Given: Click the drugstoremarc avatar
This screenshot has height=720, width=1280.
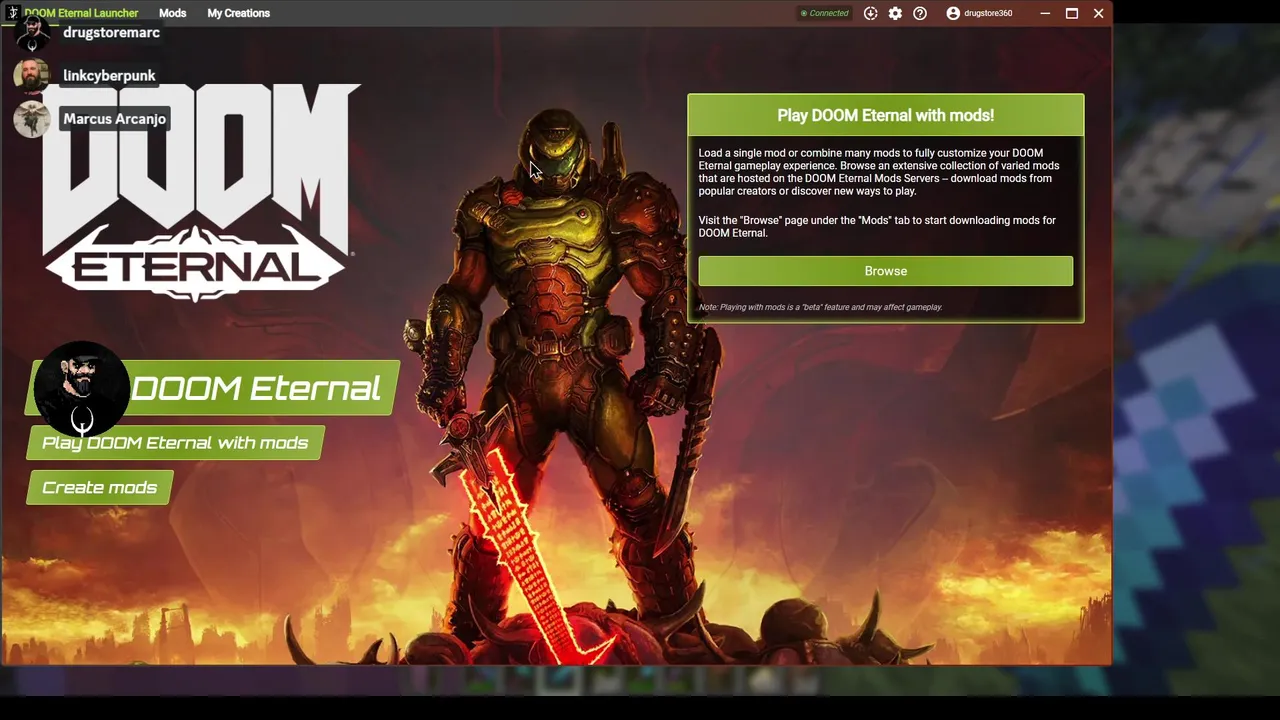Looking at the screenshot, I should [x=32, y=33].
